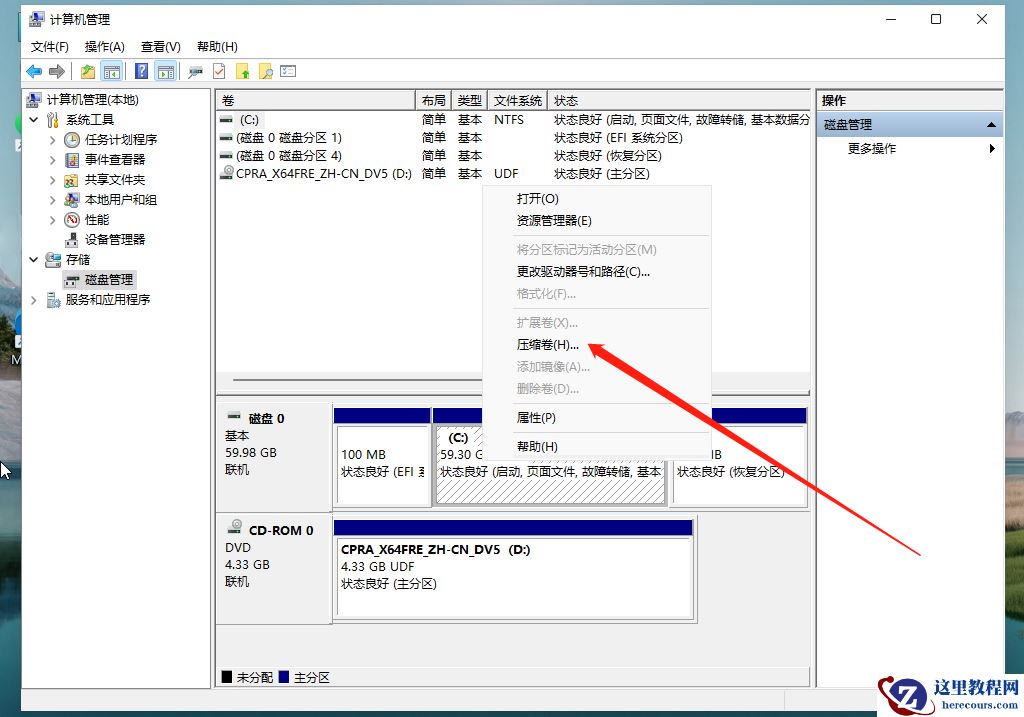1024x717 pixels.
Task: Click the back navigation arrow icon
Action: coord(33,71)
